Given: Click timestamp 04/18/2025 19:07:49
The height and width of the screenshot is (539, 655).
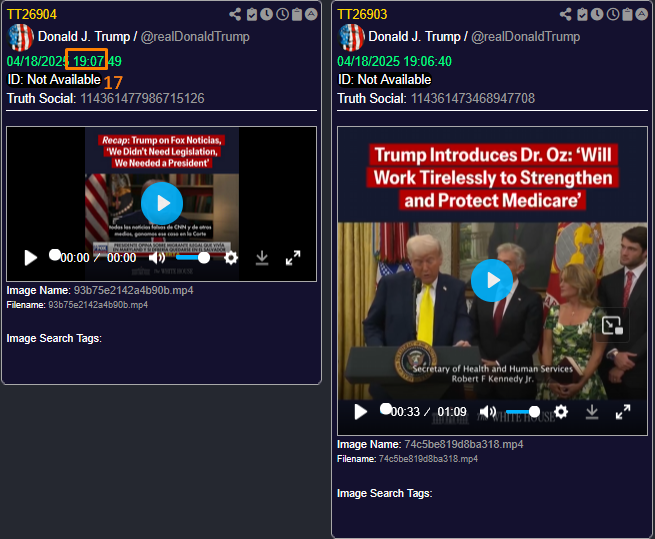Looking at the screenshot, I should (64, 61).
